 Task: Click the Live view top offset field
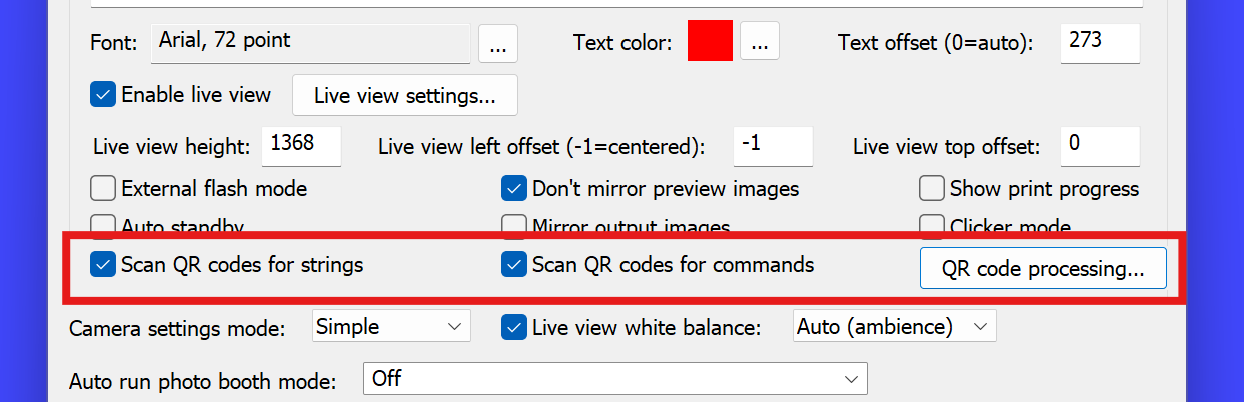click(1100, 146)
